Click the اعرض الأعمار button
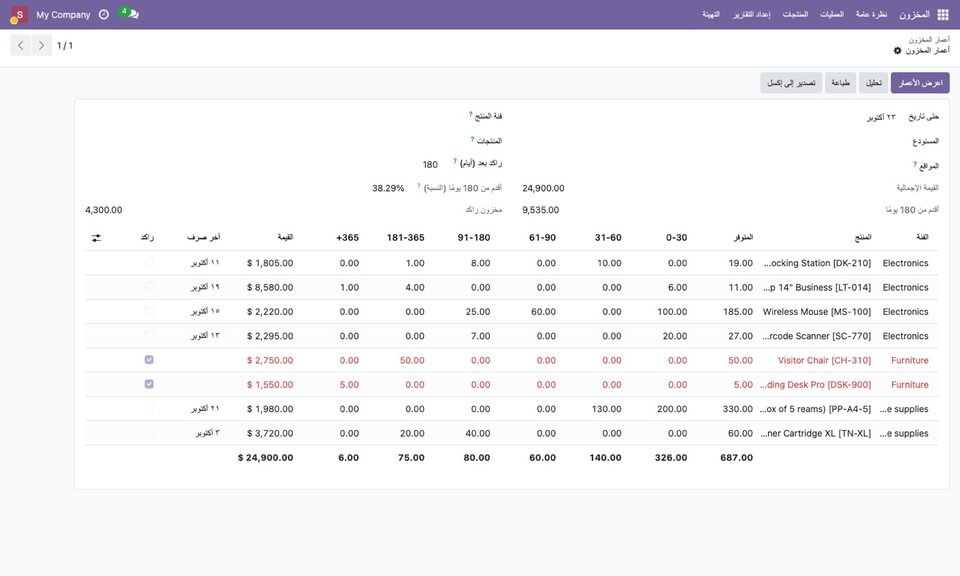This screenshot has height=576, width=960. [x=920, y=83]
